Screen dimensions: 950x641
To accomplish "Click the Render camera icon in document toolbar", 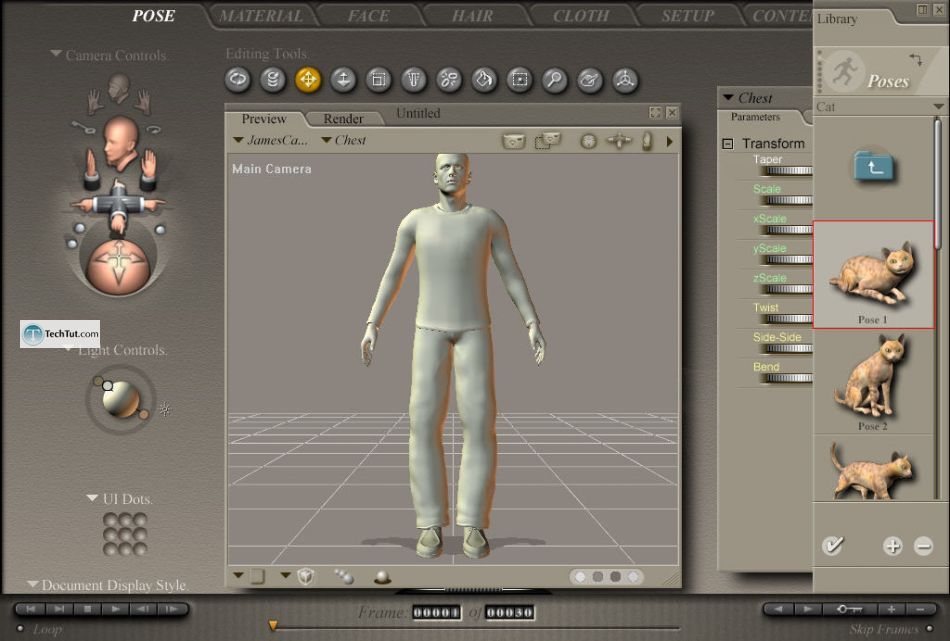I will [x=514, y=141].
